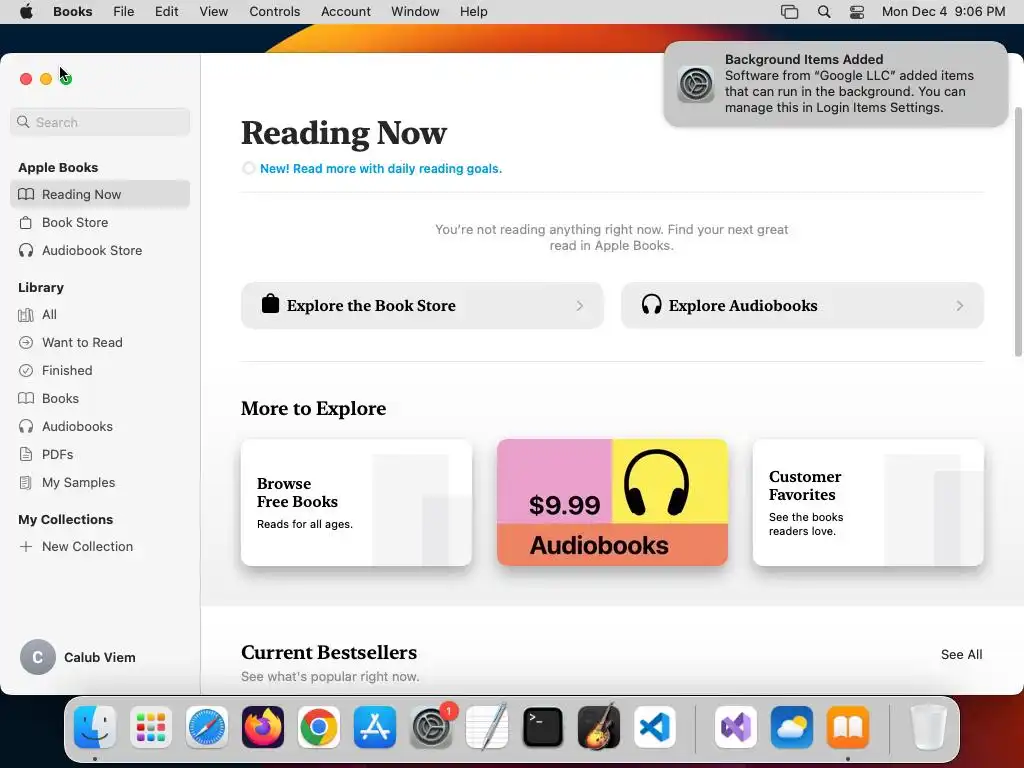Viewport: 1024px width, 768px height.
Task: Open System Settings dock icon with badge
Action: [x=431, y=727]
